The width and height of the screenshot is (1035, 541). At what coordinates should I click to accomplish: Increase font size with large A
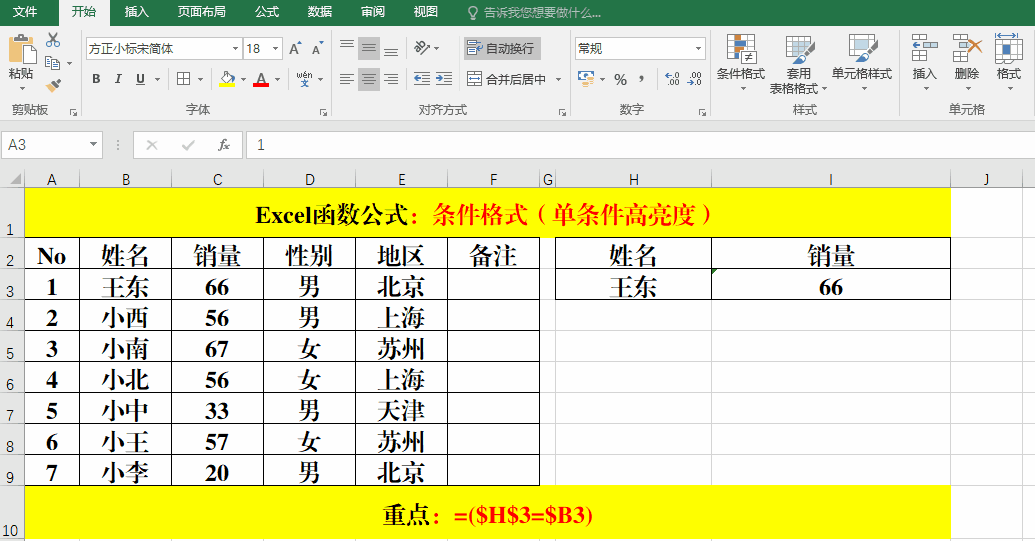click(295, 48)
